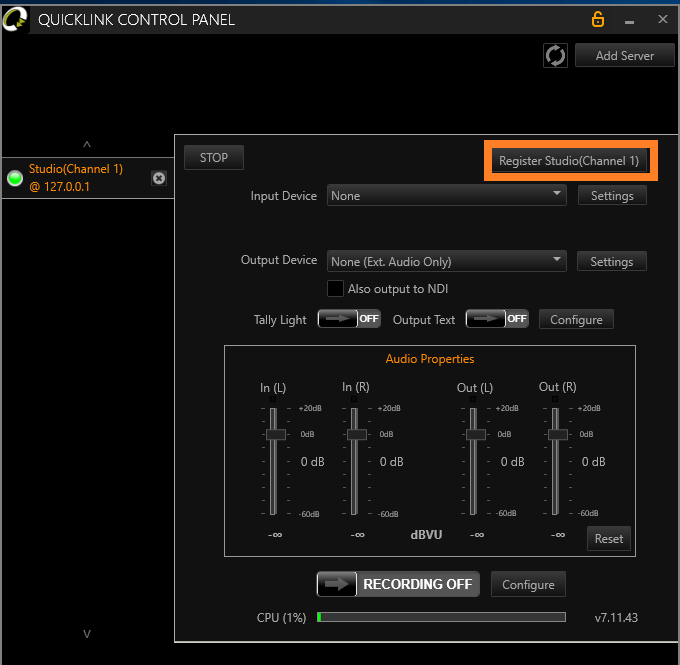Remove Studio(Channel 1) server with X icon
The height and width of the screenshot is (665, 680).
(x=159, y=178)
